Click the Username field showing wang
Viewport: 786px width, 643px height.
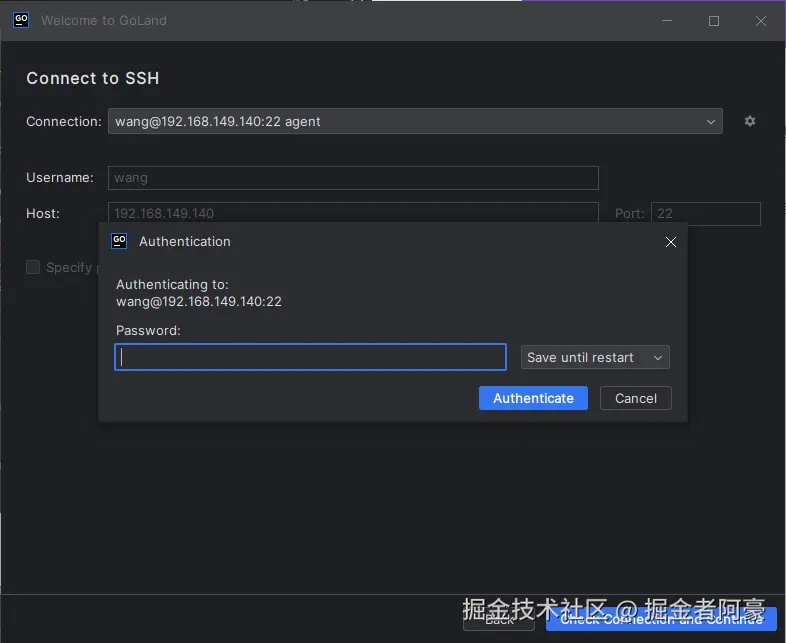pos(353,178)
